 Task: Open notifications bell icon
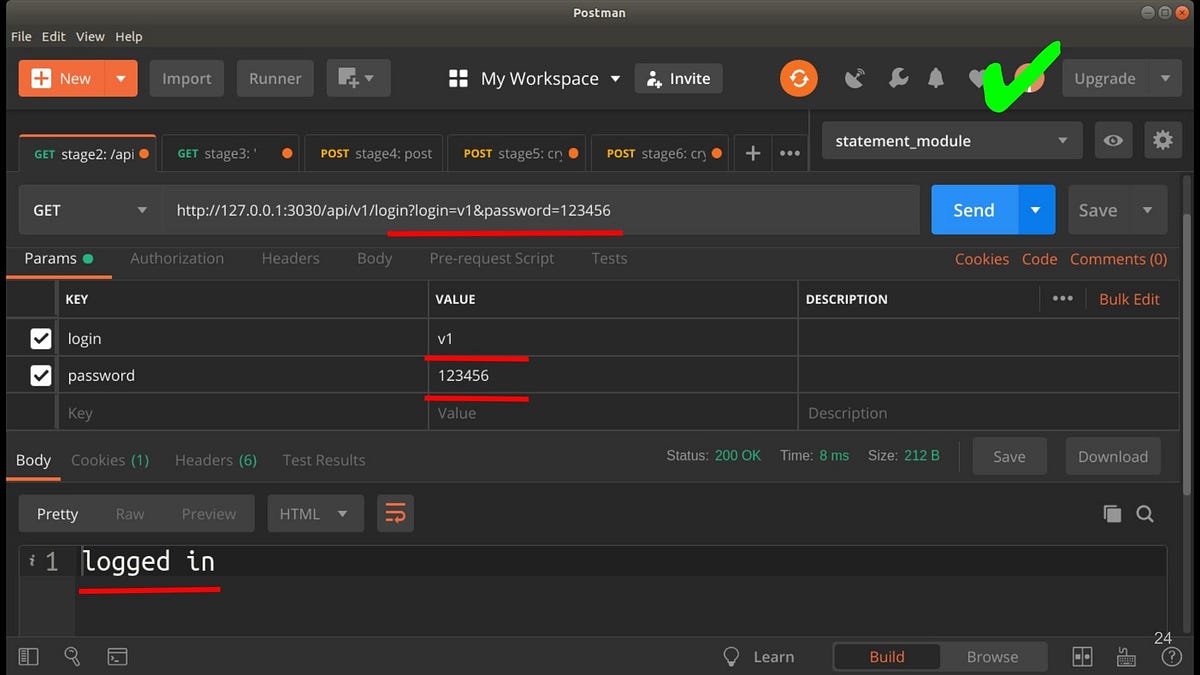(936, 79)
